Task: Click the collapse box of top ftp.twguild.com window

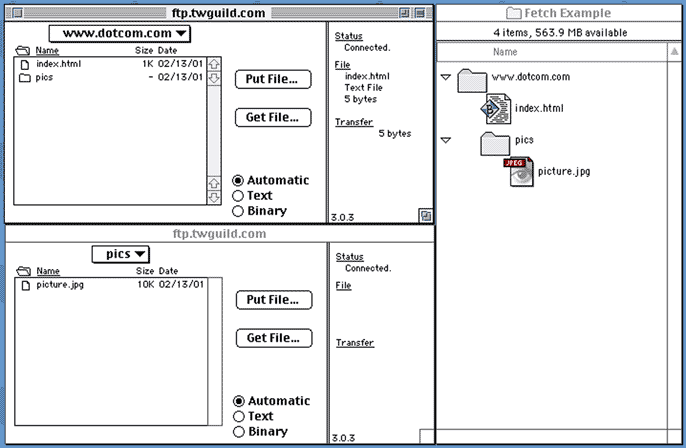Action: click(x=420, y=13)
